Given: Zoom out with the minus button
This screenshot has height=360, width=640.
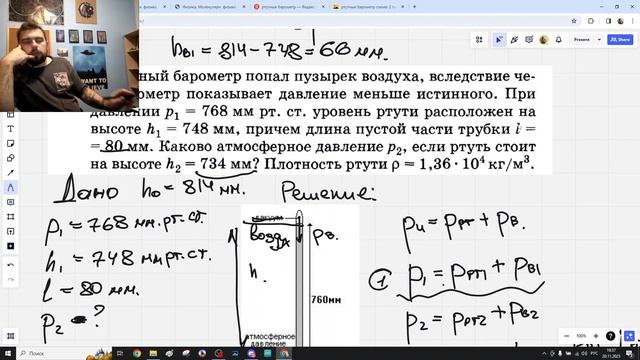Looking at the screenshot, I should [567, 336].
